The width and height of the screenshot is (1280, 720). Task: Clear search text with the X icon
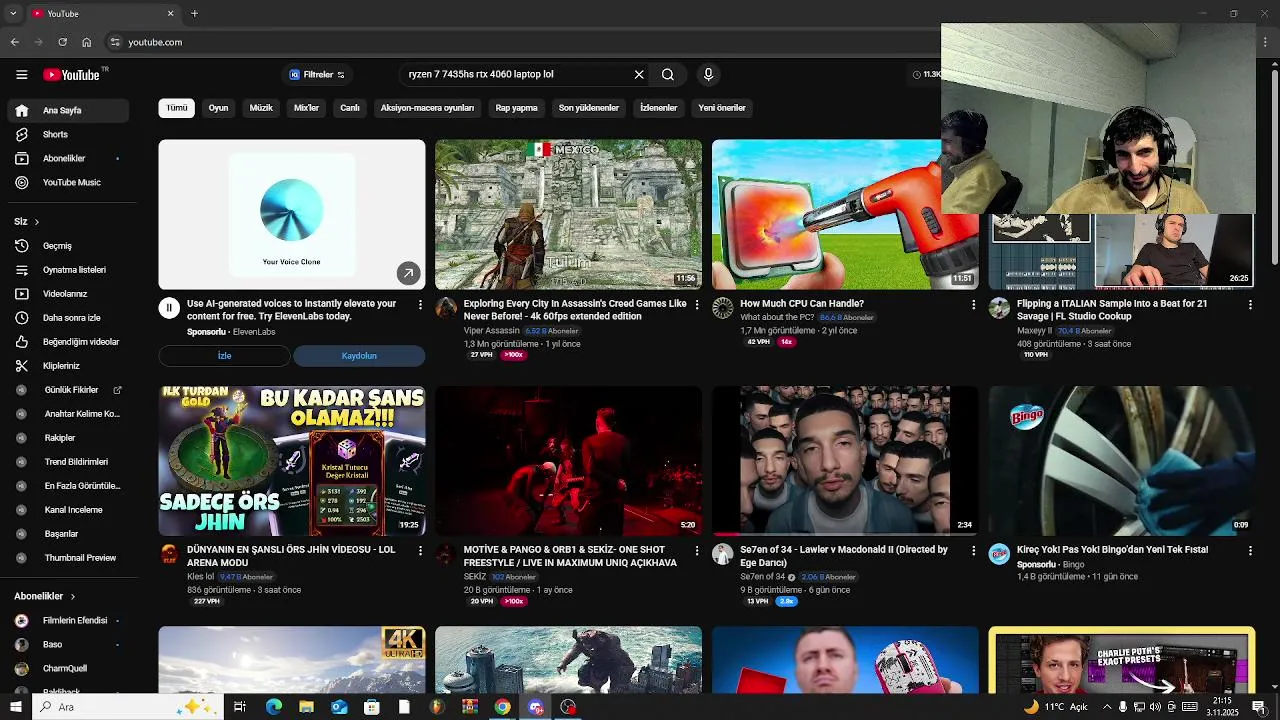[639, 74]
